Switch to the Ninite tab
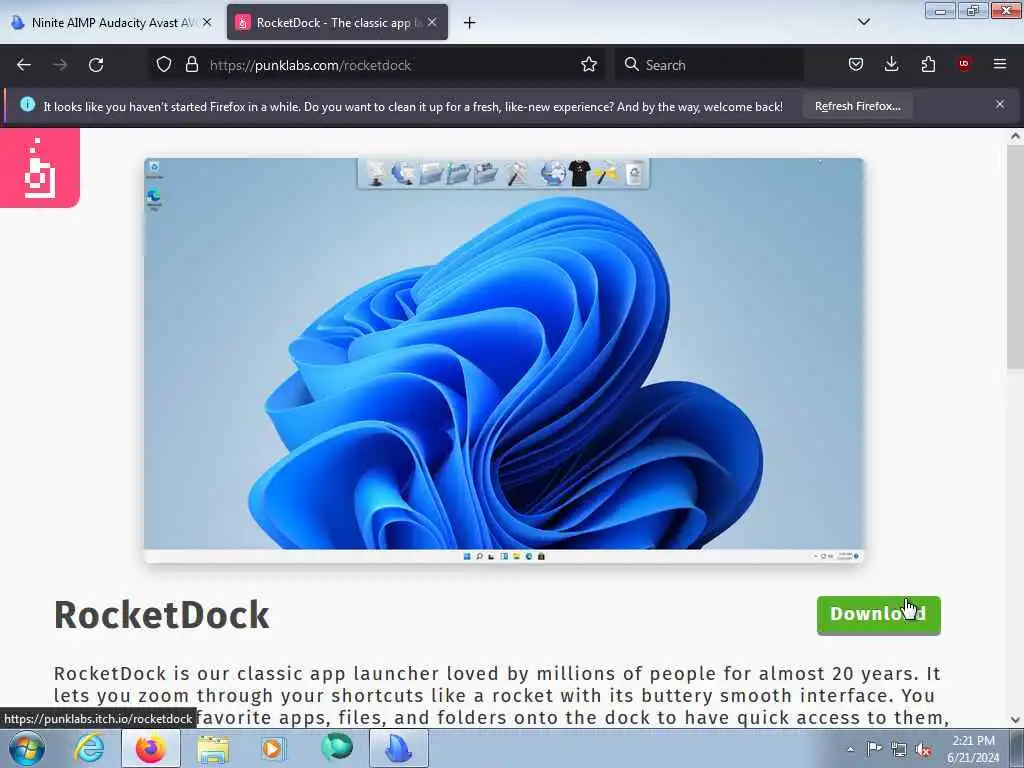The height and width of the screenshot is (768, 1024). [x=111, y=23]
